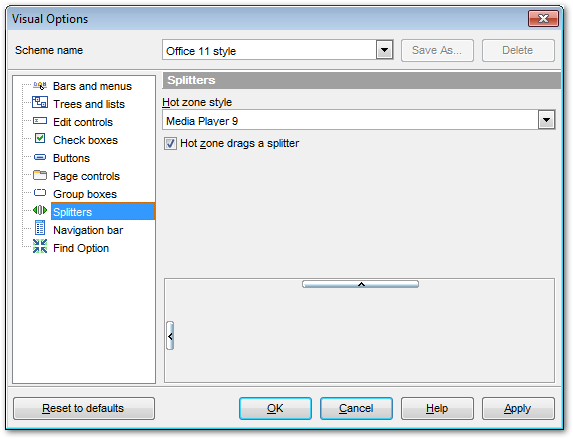Click the Cancel button
573x439 pixels.
tap(356, 408)
